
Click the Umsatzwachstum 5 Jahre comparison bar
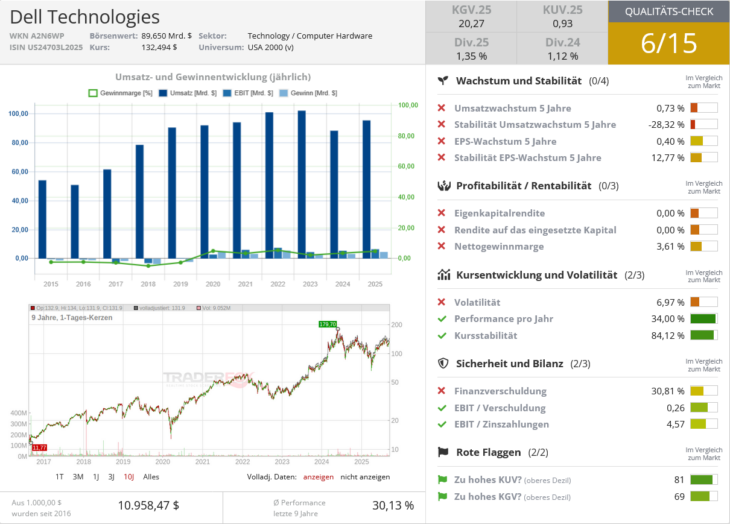point(704,108)
